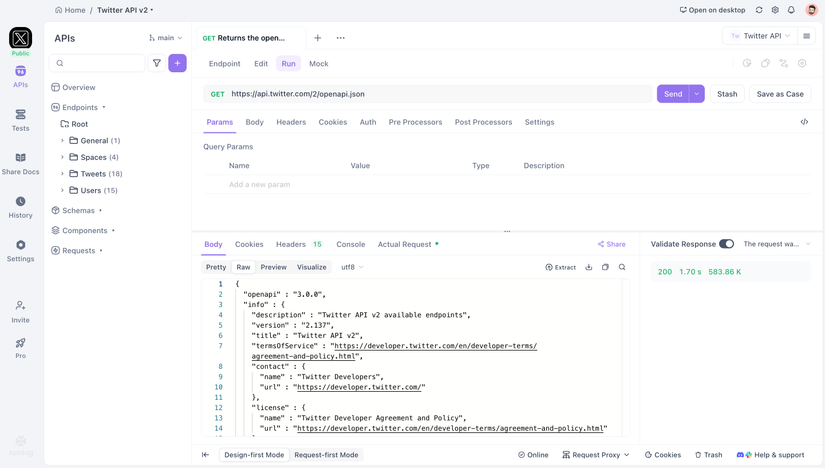Click the user avatar
Image resolution: width=825 pixels, height=468 pixels.
[811, 10]
